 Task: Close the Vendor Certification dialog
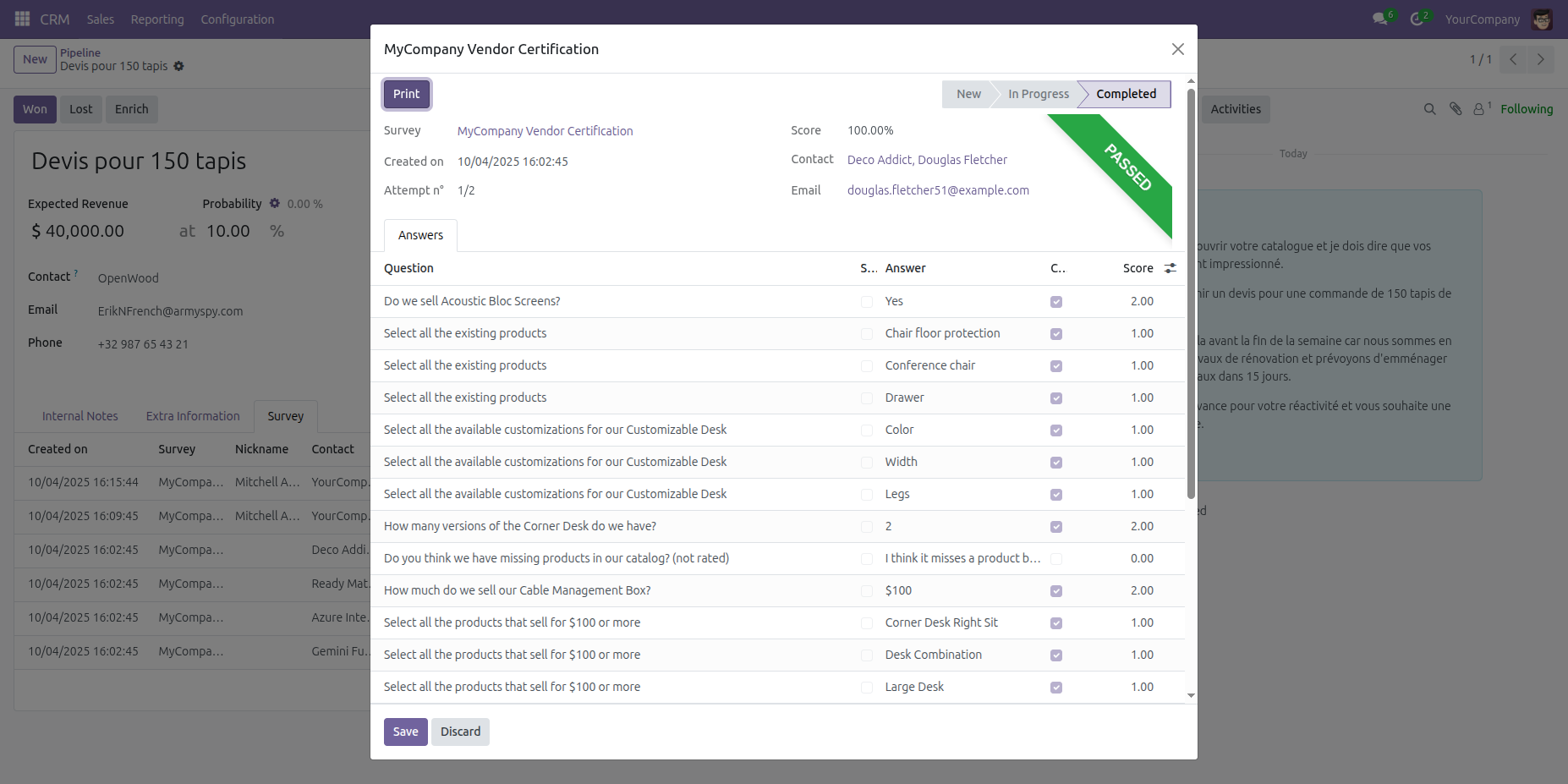tap(1177, 49)
